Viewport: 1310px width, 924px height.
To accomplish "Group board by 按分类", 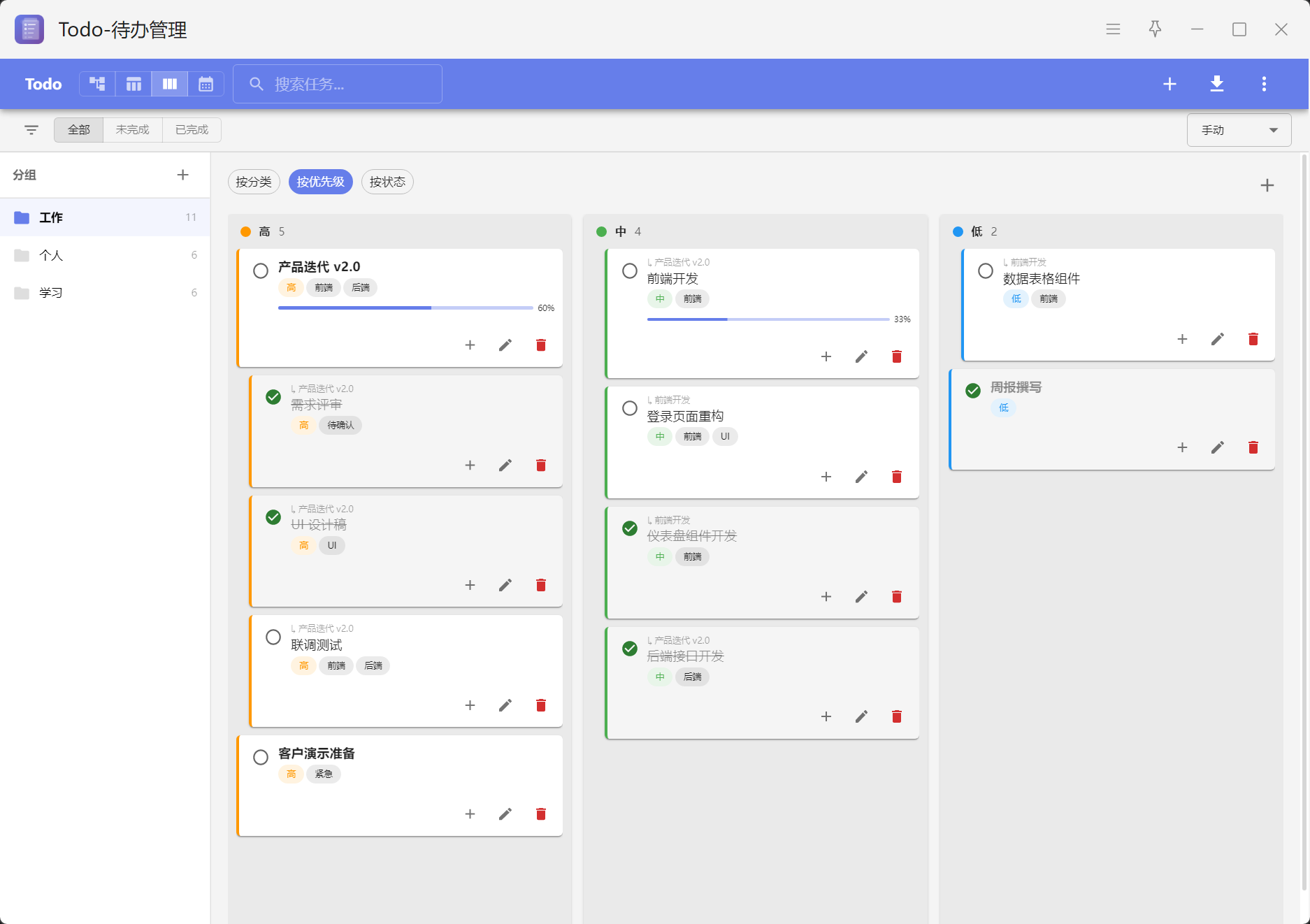I will pyautogui.click(x=254, y=182).
